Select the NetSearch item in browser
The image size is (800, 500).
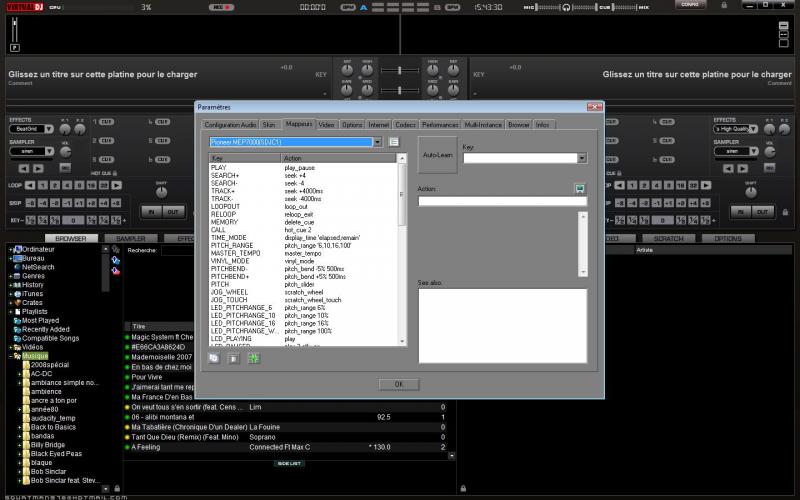tap(37, 267)
